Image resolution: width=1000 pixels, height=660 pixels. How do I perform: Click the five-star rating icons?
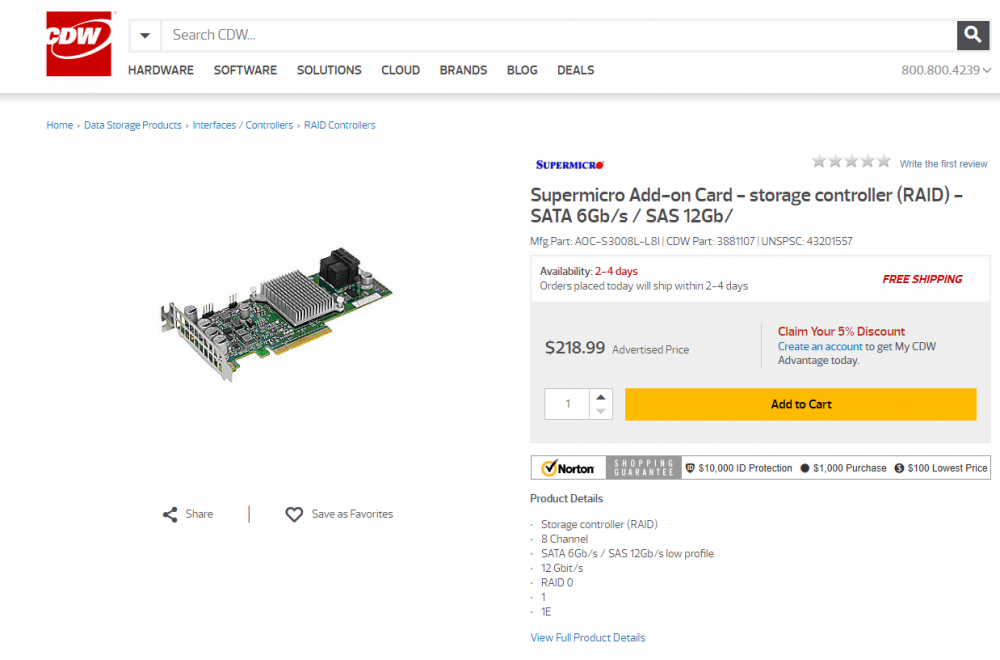pyautogui.click(x=851, y=161)
